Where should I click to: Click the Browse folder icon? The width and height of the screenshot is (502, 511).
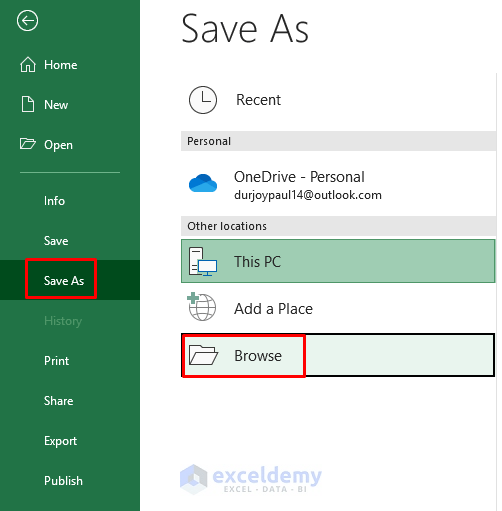pyautogui.click(x=203, y=355)
